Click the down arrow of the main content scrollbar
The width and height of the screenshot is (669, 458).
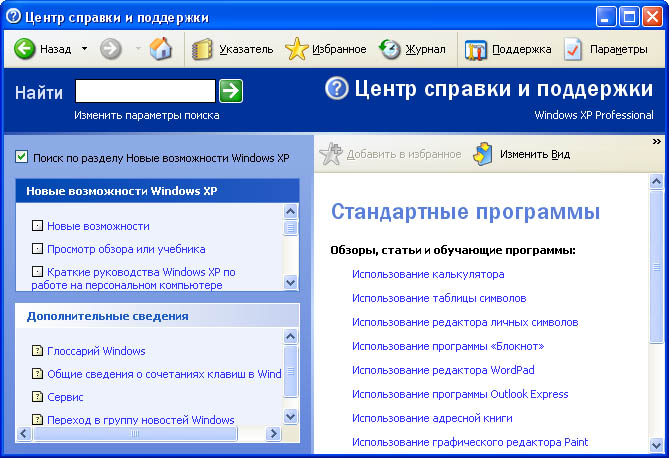657,446
